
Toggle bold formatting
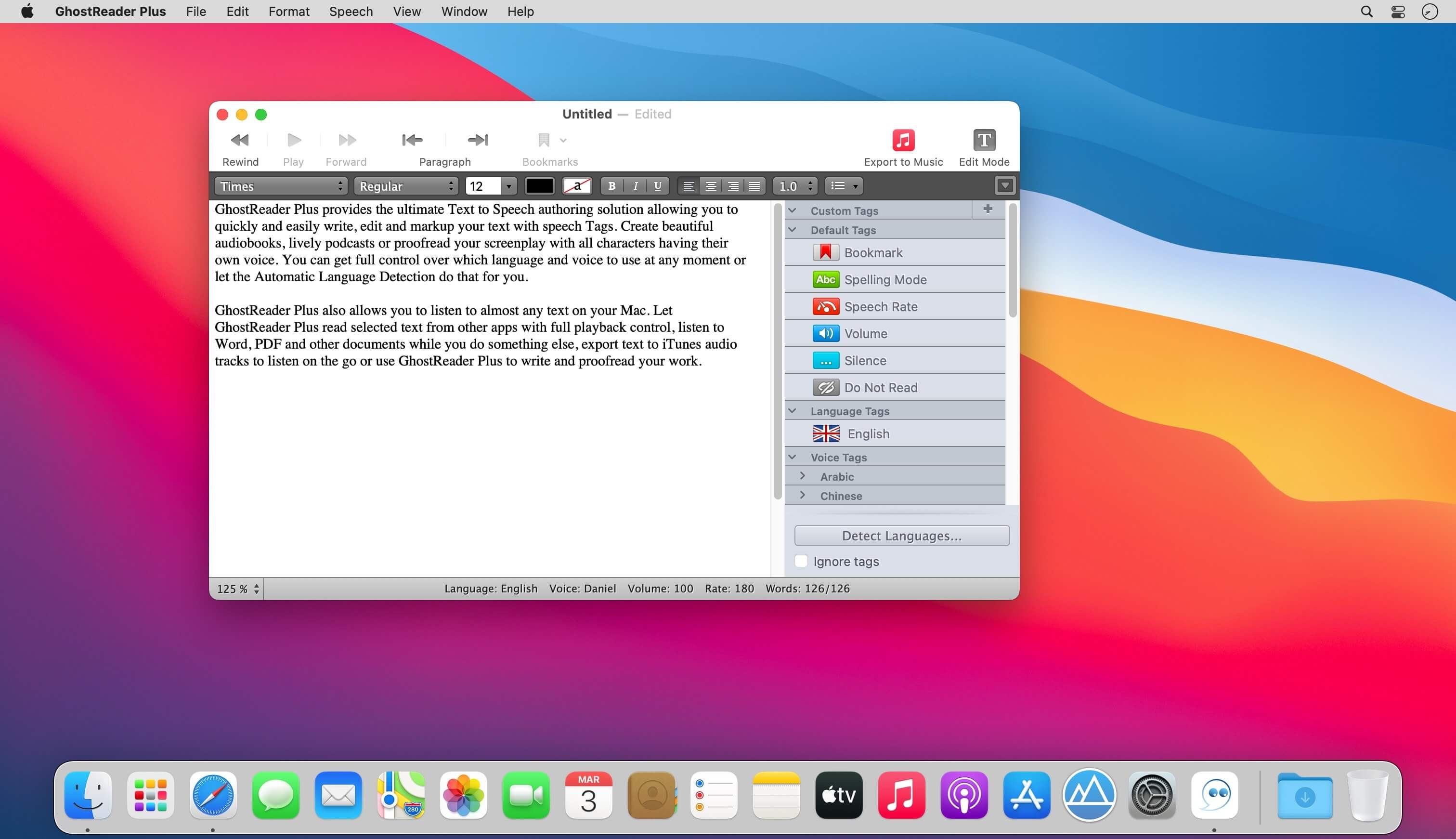611,186
